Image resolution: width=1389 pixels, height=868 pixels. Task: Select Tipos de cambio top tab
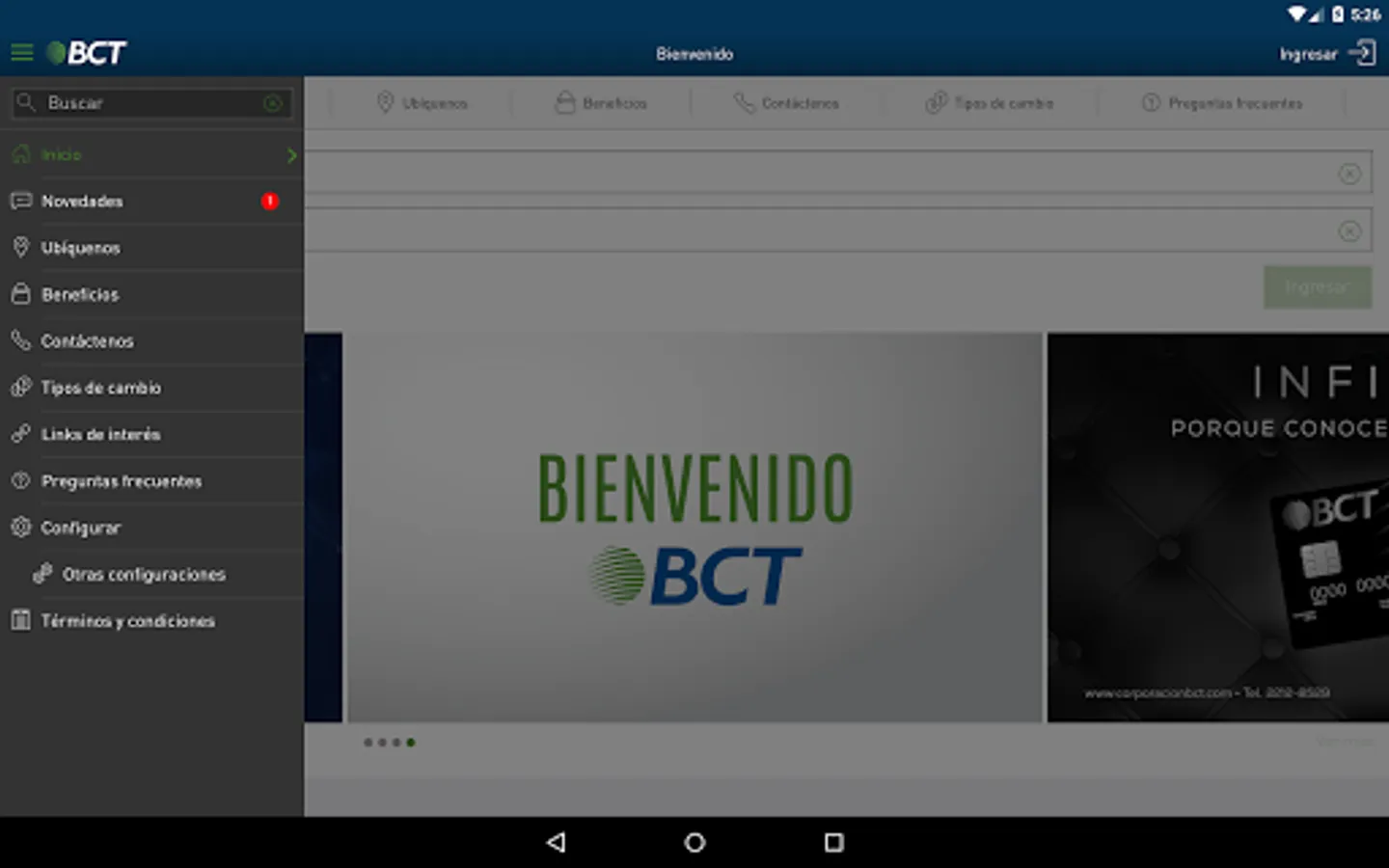pyautogui.click(x=990, y=102)
